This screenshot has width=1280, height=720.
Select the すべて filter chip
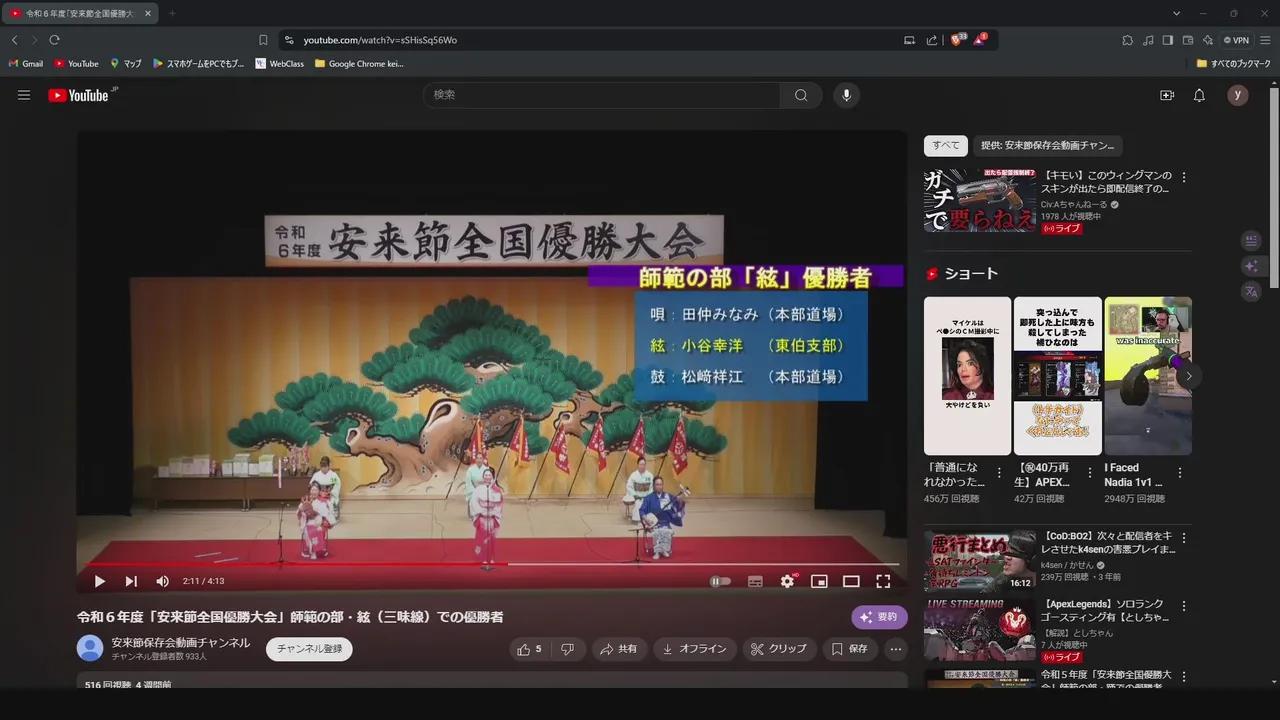[946, 146]
